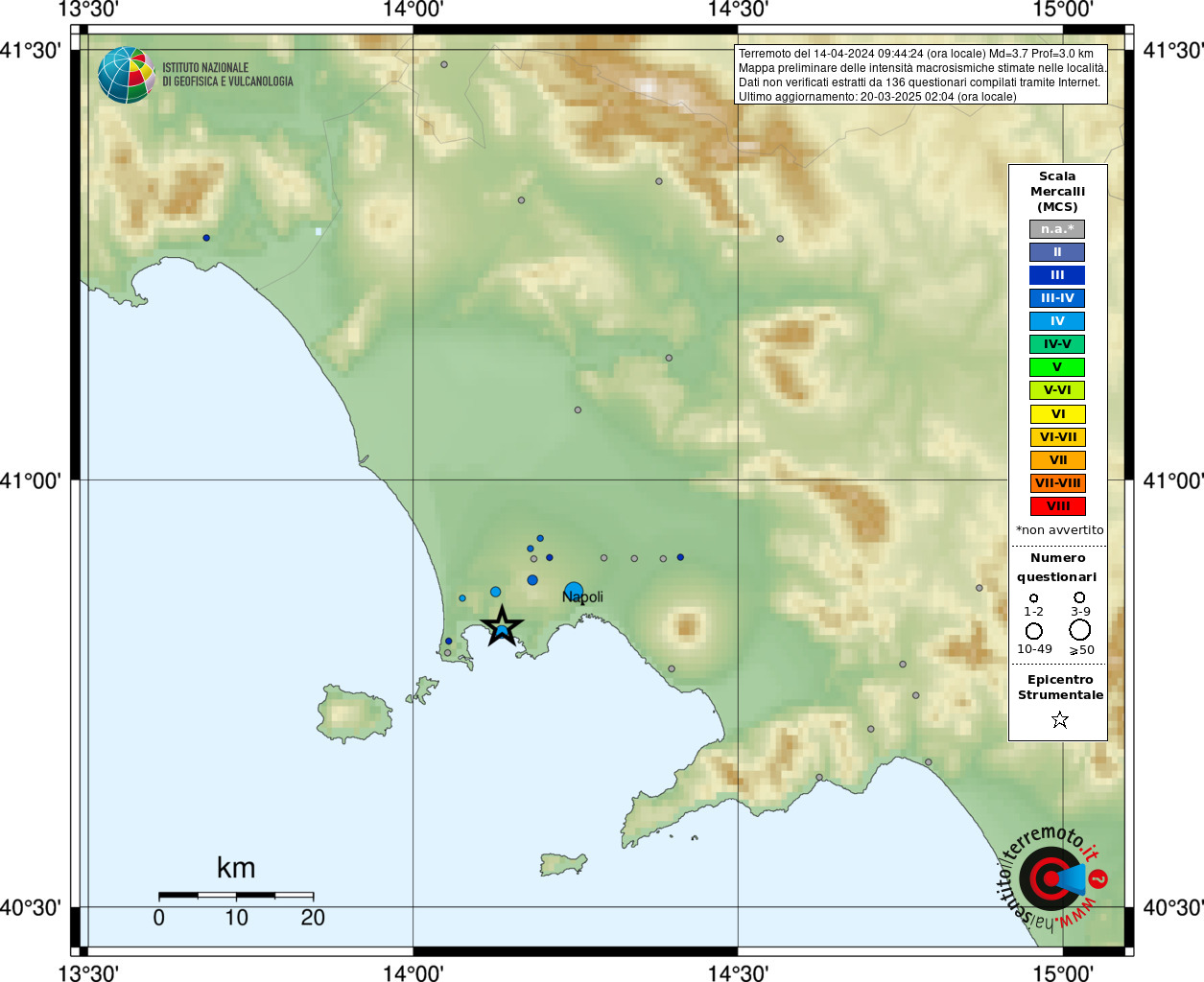Click the 'Numero questionari' legend heading
The width and height of the screenshot is (1204, 982).
[x=1057, y=568]
